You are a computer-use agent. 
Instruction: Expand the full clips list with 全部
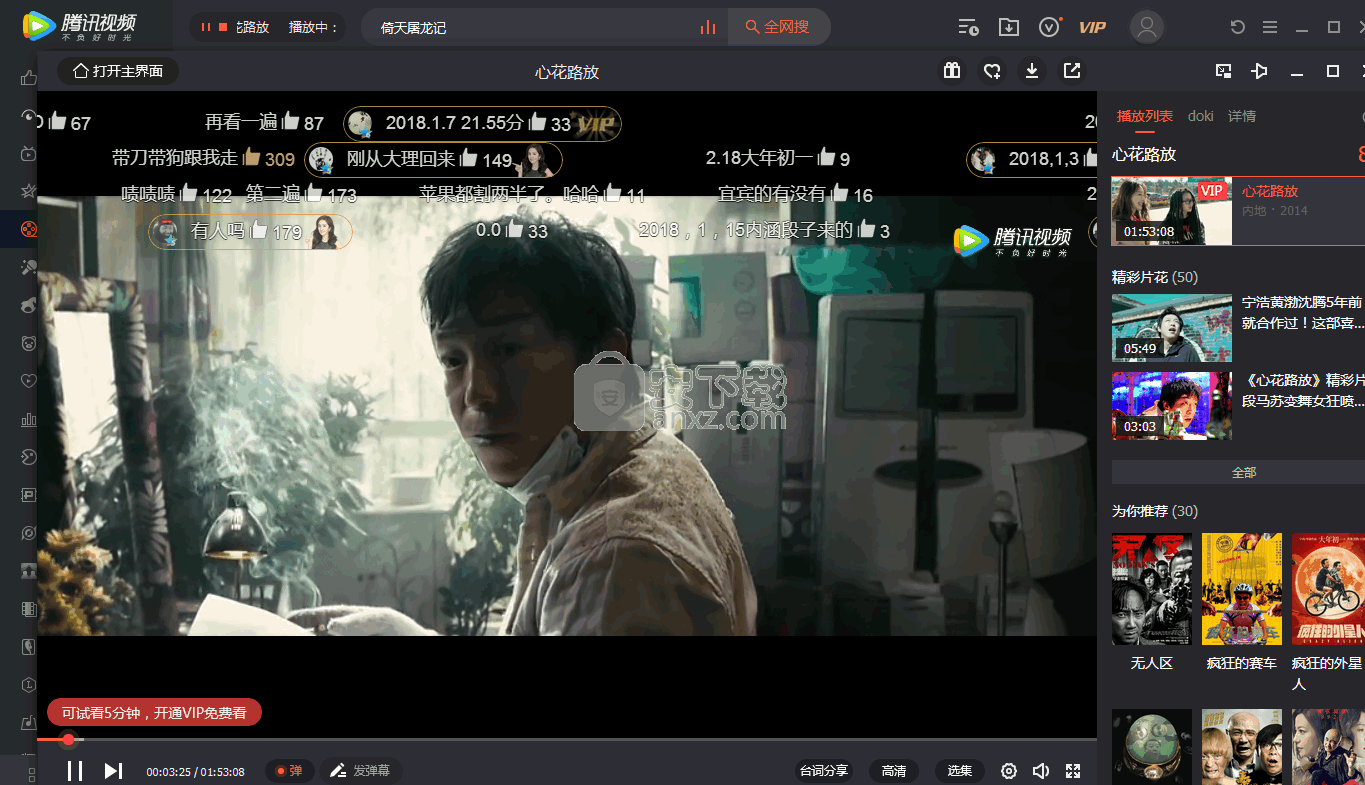tap(1243, 472)
